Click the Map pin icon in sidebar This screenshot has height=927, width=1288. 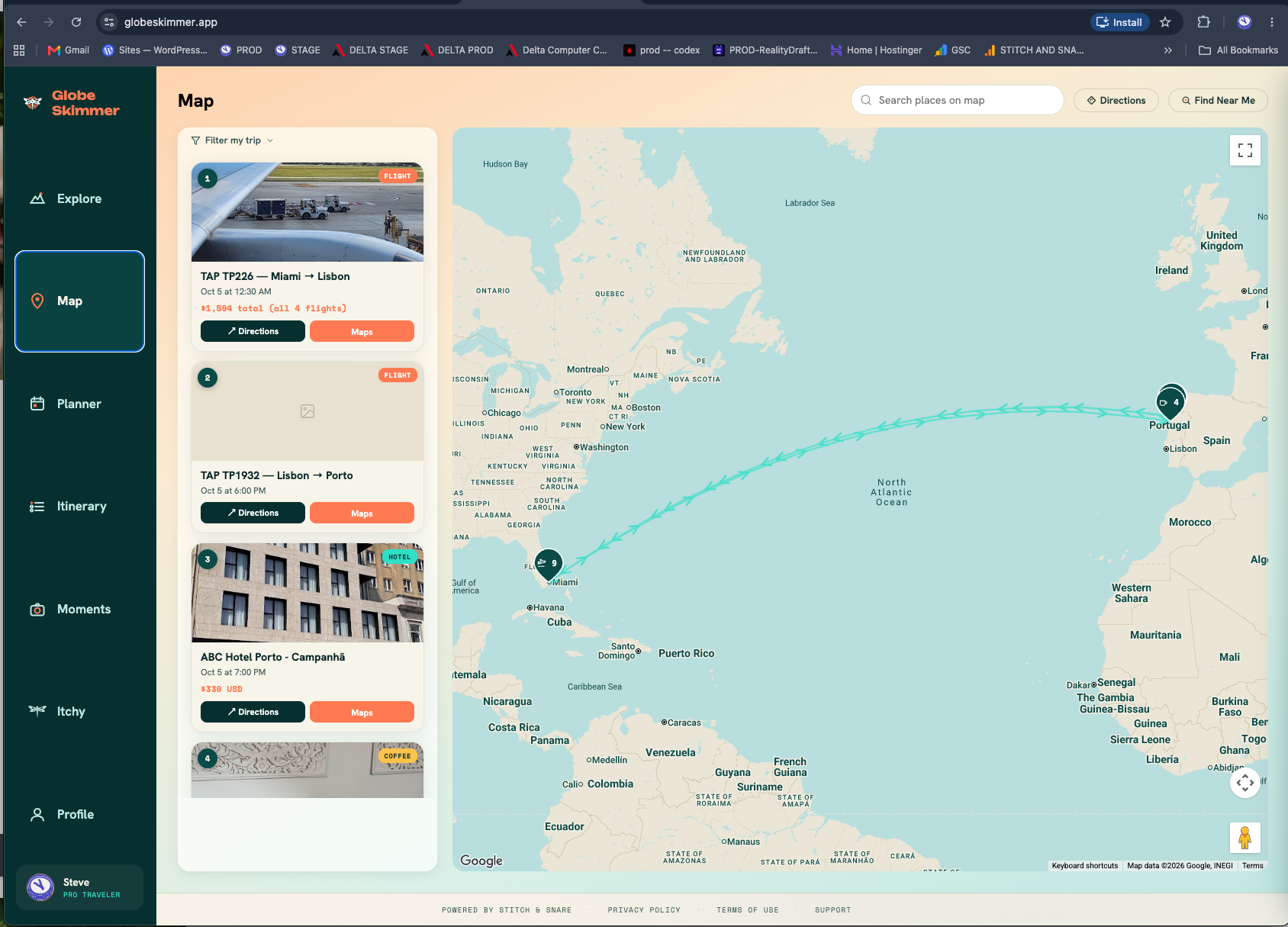coord(37,301)
